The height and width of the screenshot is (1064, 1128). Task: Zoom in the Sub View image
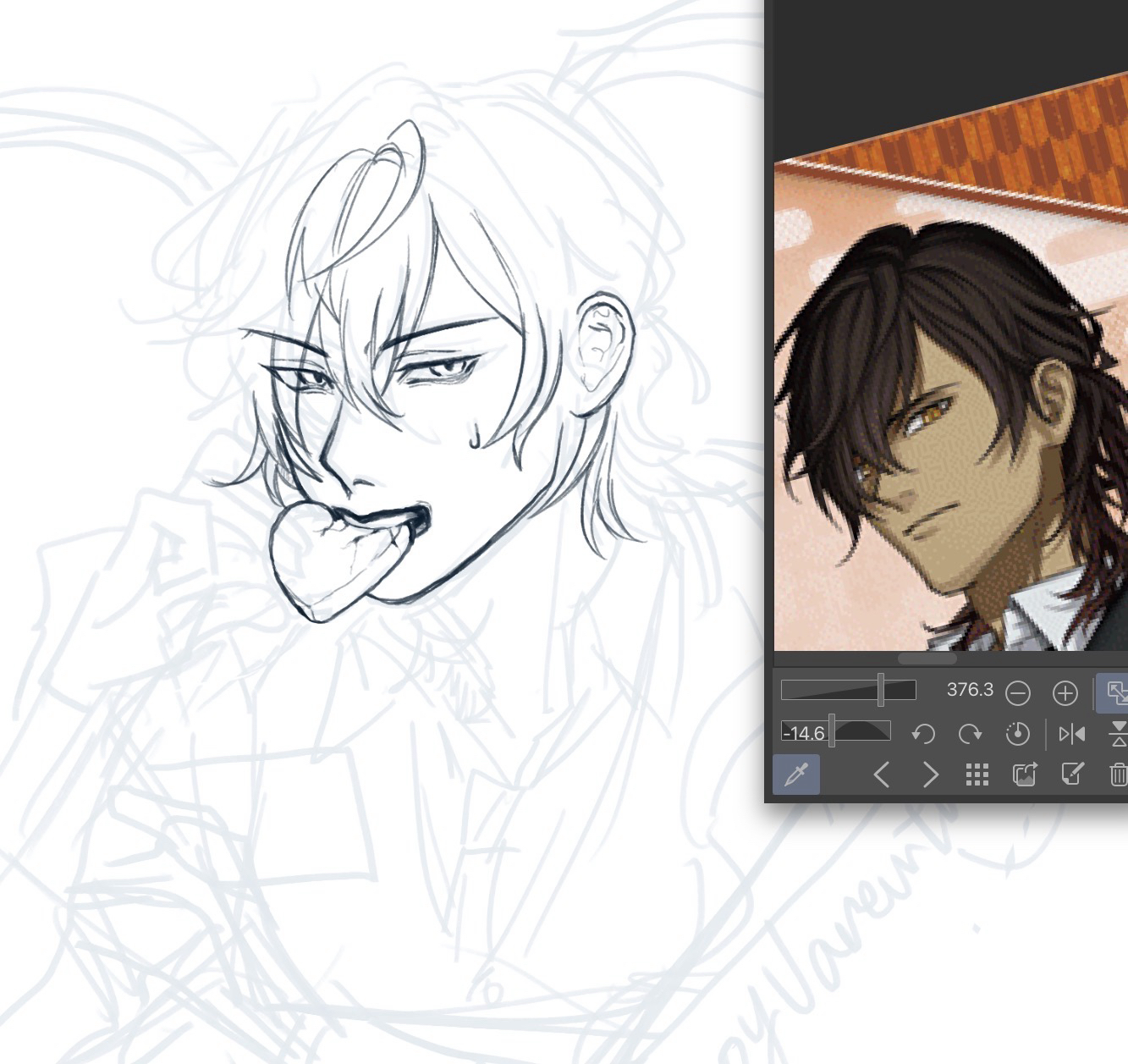(x=1065, y=693)
